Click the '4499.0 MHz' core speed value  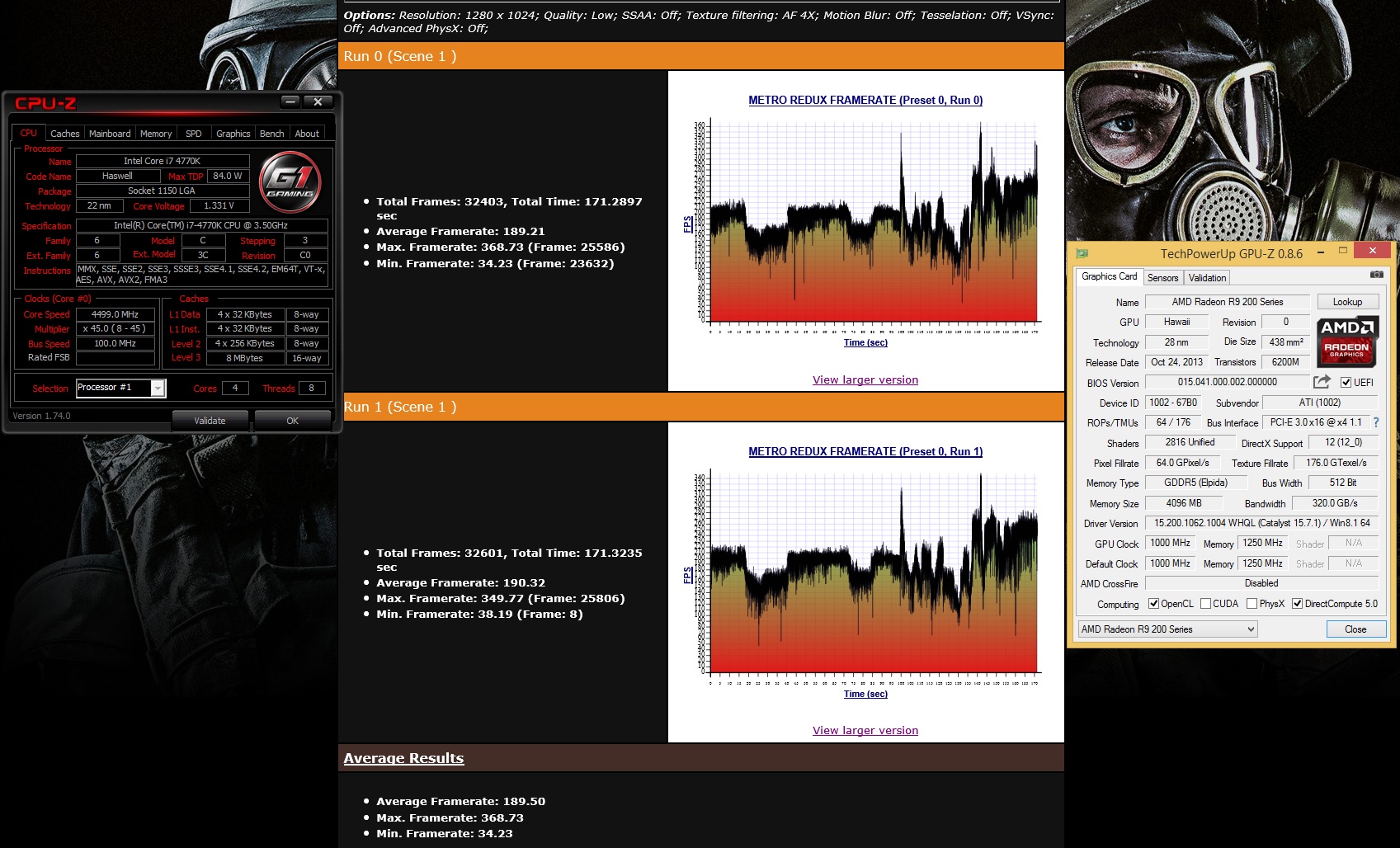(x=115, y=314)
